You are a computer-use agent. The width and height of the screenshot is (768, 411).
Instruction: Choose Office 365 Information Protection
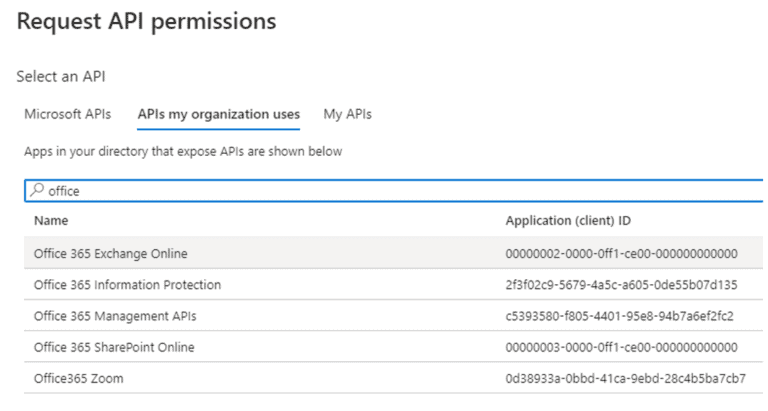pos(394,285)
